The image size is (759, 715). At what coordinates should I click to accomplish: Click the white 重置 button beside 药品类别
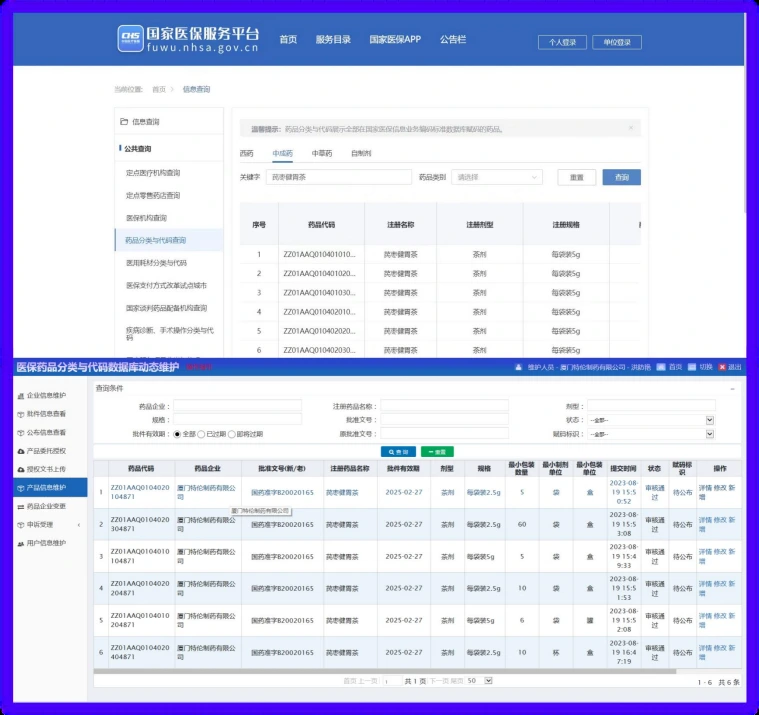click(x=577, y=177)
